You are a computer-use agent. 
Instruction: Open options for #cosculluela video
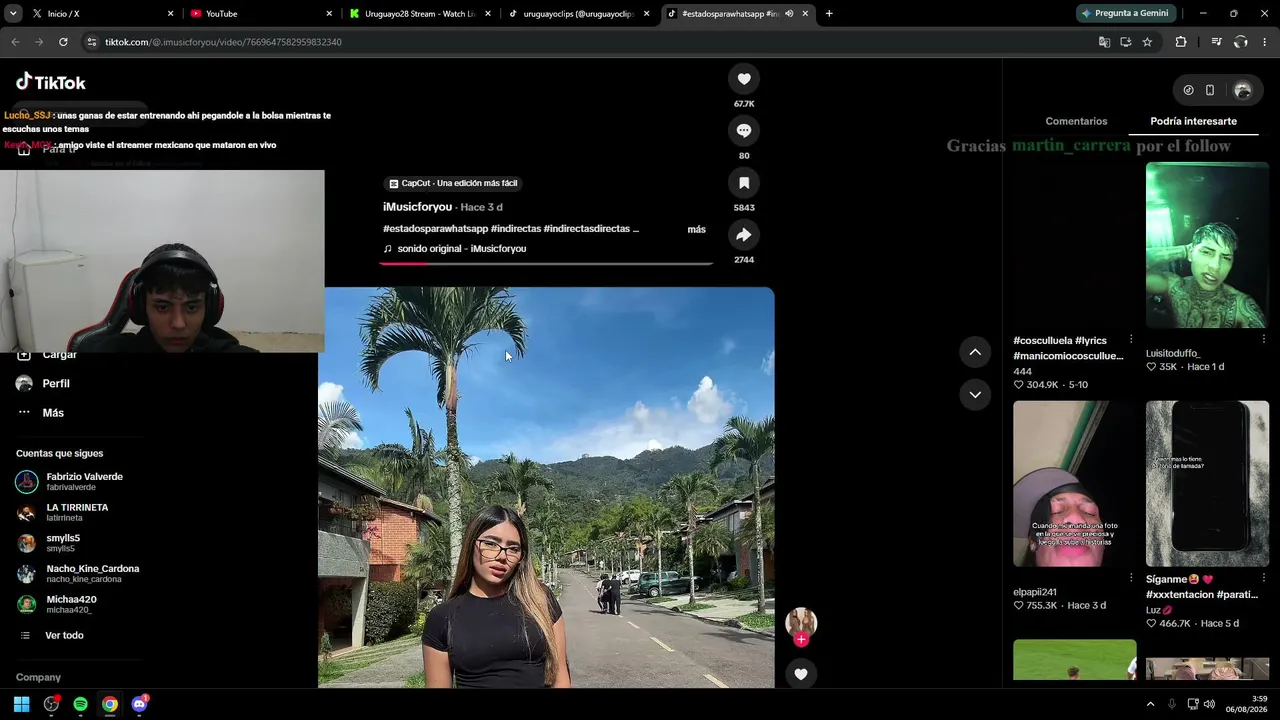[1131, 339]
